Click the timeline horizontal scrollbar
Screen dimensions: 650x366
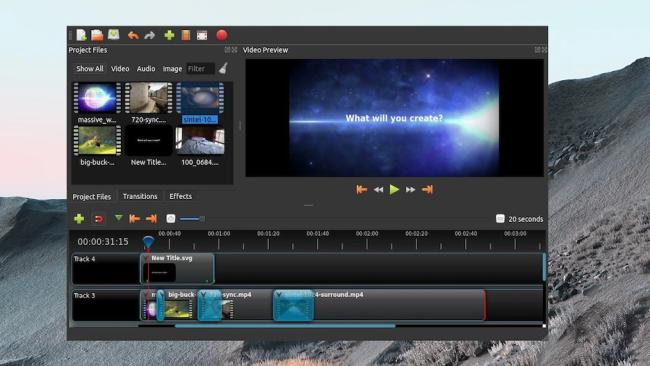pyautogui.click(x=285, y=326)
